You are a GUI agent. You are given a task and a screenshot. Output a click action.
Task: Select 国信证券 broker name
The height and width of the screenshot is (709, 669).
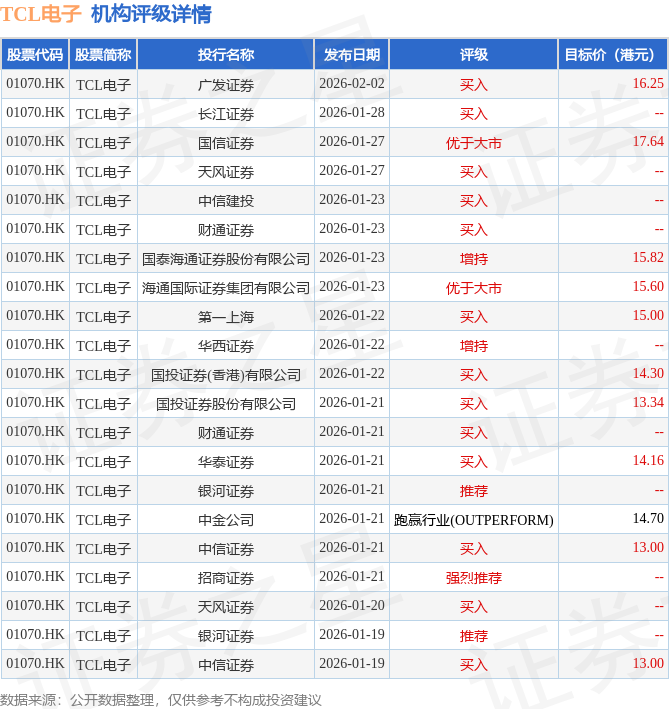tap(226, 143)
